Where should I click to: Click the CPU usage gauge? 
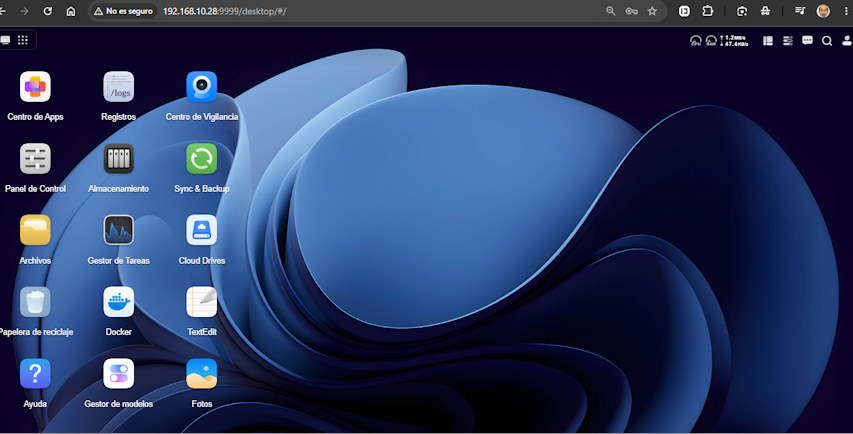696,41
